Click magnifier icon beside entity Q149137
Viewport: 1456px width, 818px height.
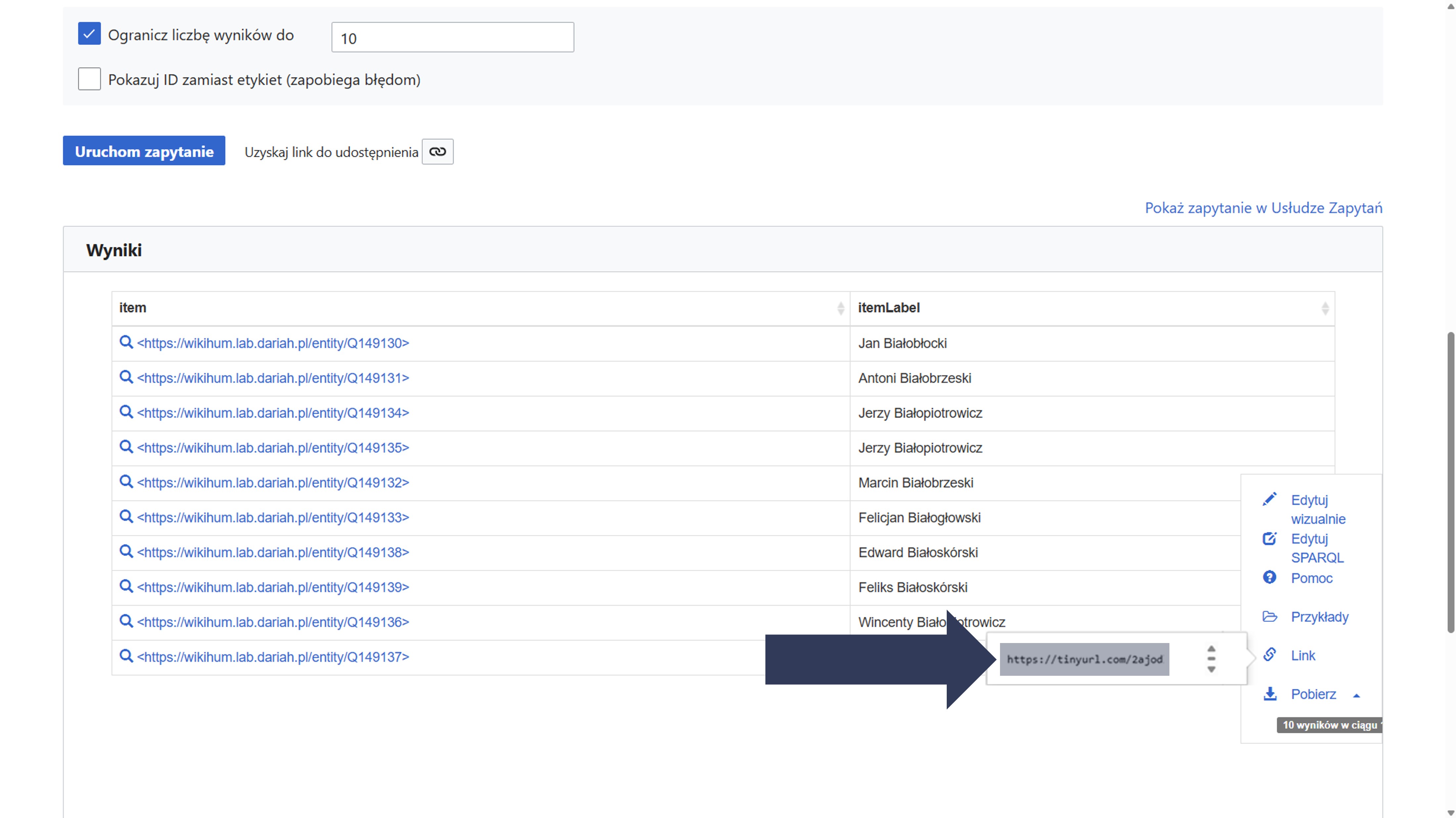coord(126,656)
